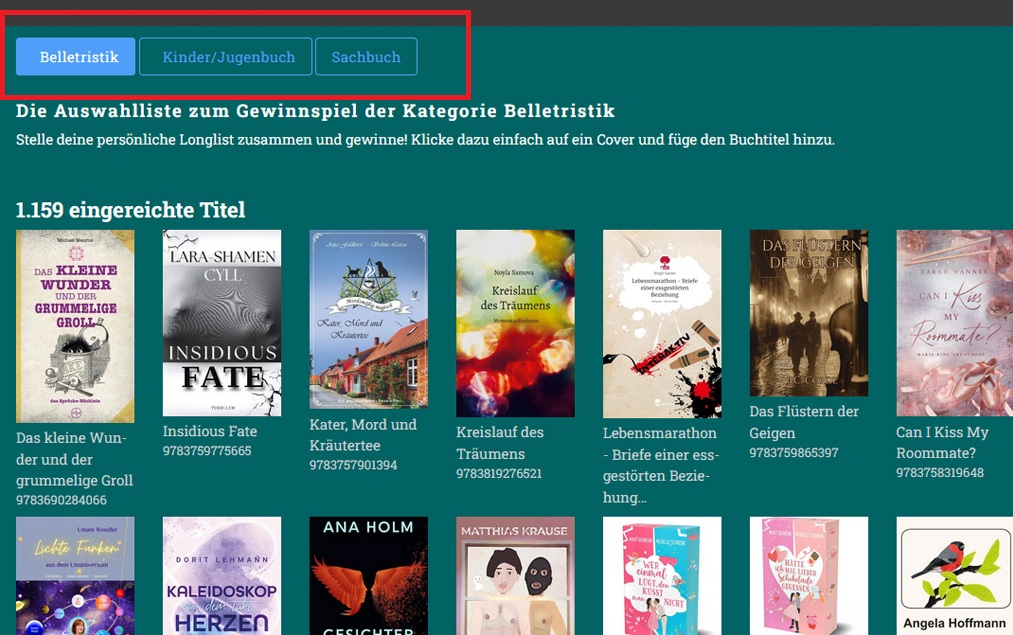Screen dimensions: 1013x635
Task: Open the Lebensmarathon book cover
Action: (x=662, y=324)
